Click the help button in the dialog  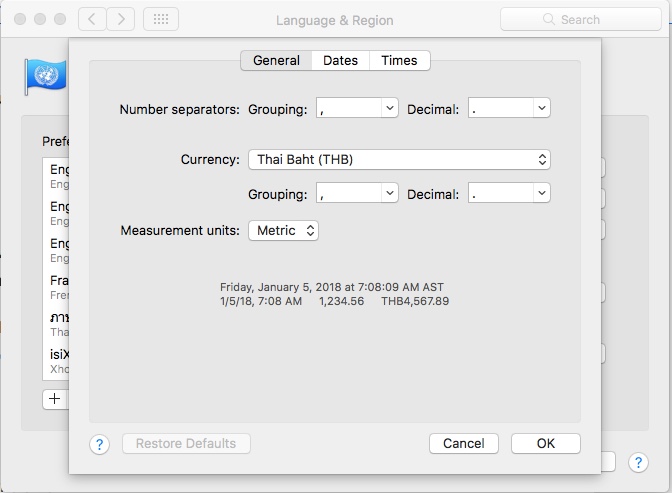99,444
